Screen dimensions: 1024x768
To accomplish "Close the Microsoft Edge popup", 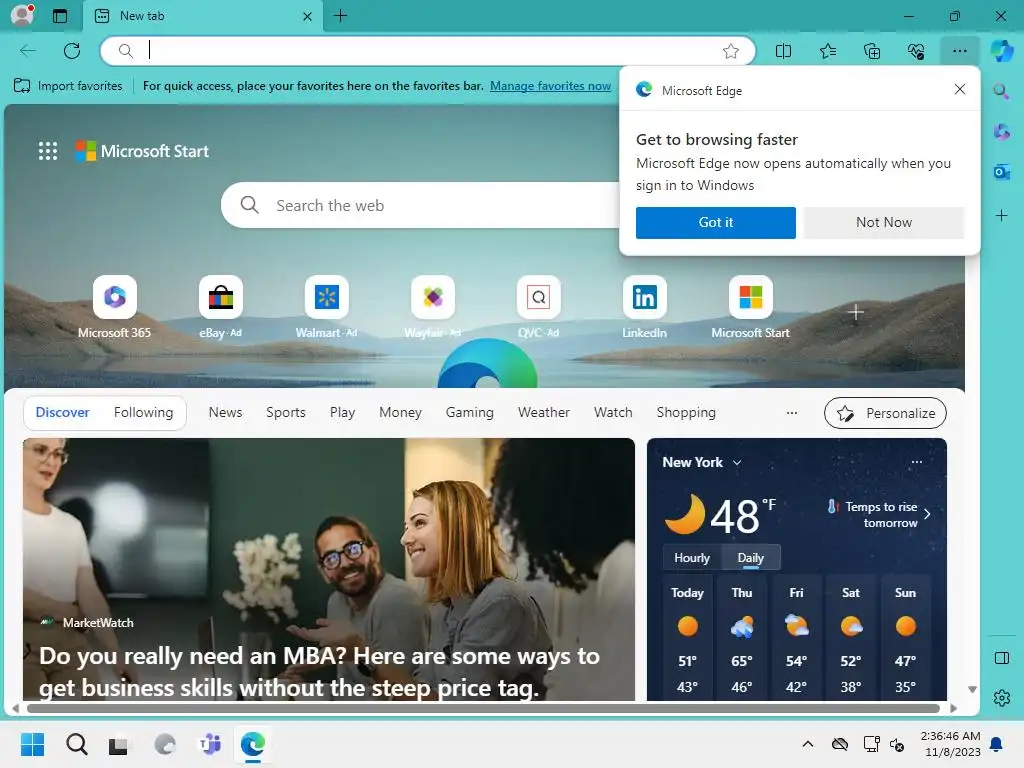I will coord(959,89).
